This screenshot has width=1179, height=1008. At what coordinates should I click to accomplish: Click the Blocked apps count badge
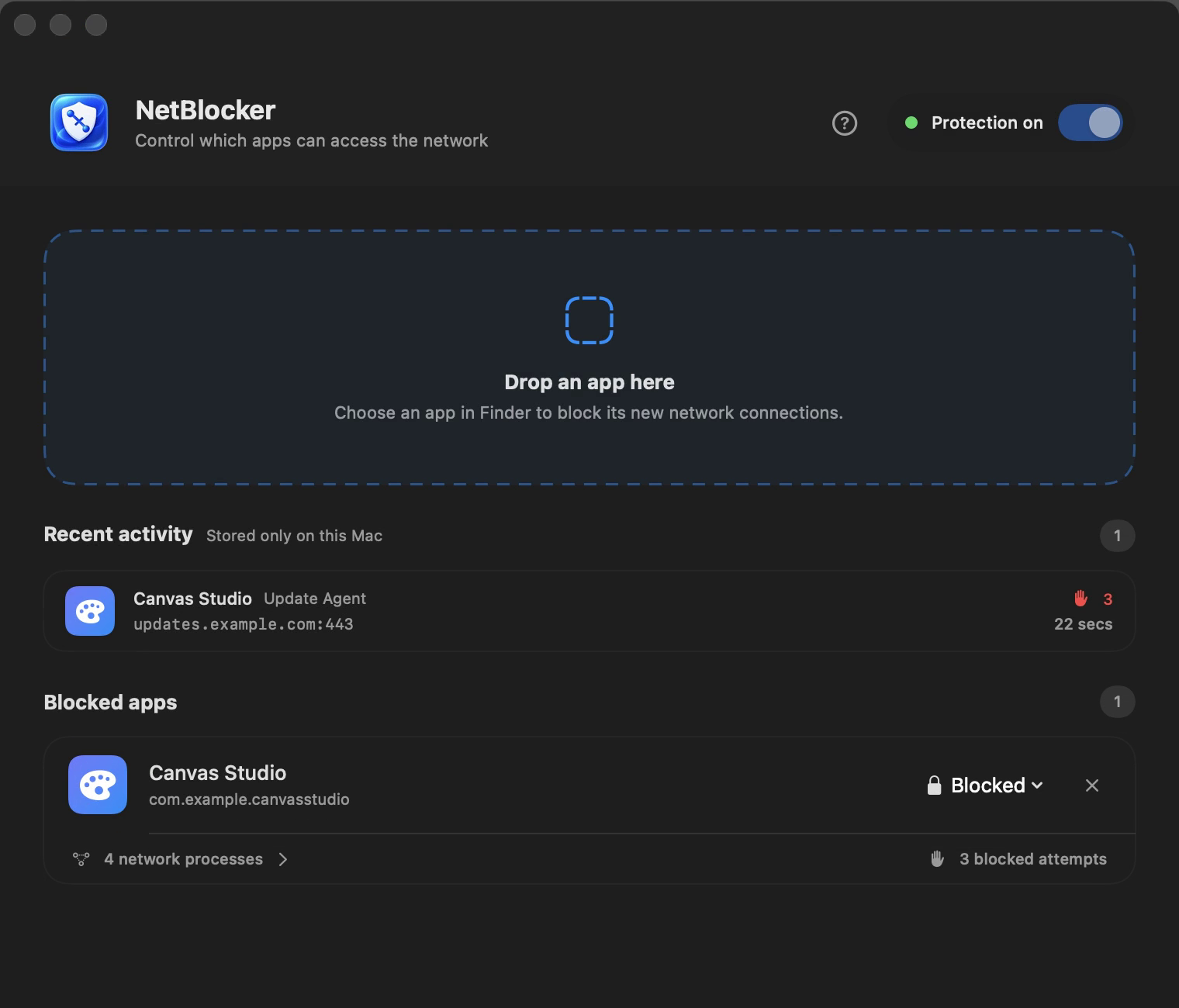click(x=1117, y=702)
